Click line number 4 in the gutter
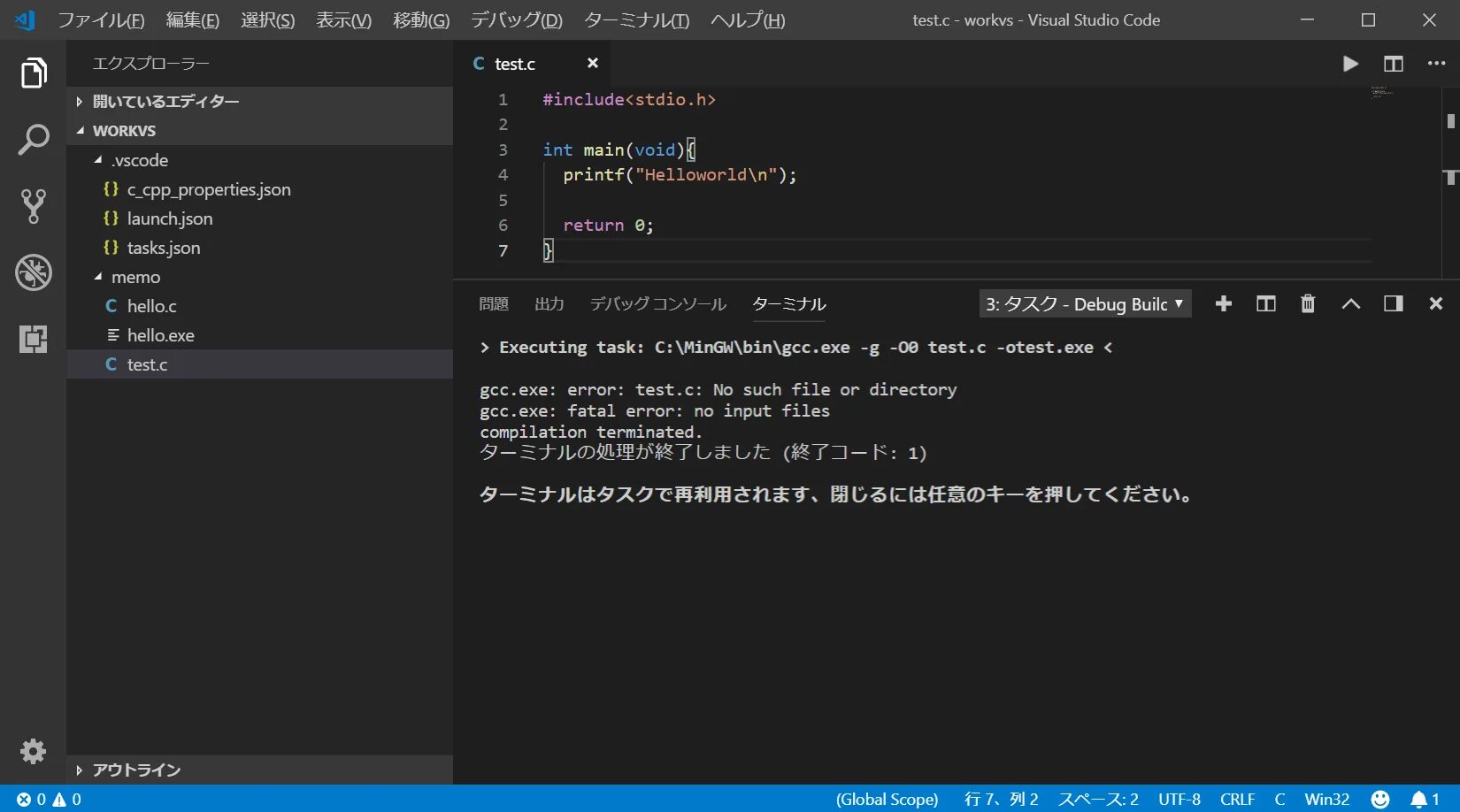 [x=503, y=175]
